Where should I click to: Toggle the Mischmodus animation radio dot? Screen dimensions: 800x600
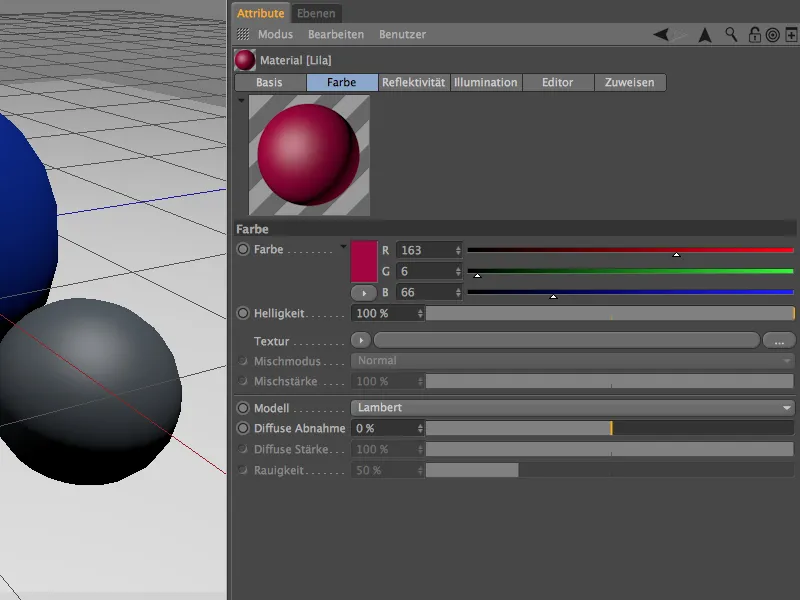[x=243, y=361]
